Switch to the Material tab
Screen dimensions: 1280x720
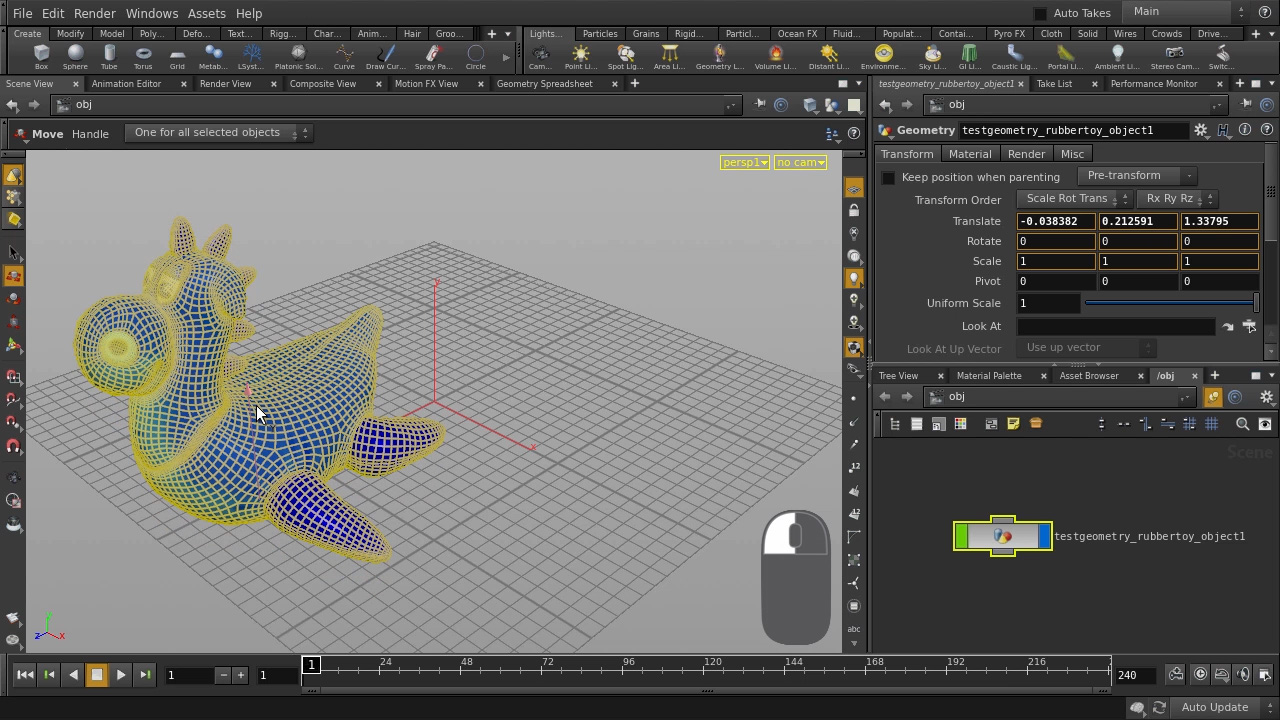pos(969,153)
